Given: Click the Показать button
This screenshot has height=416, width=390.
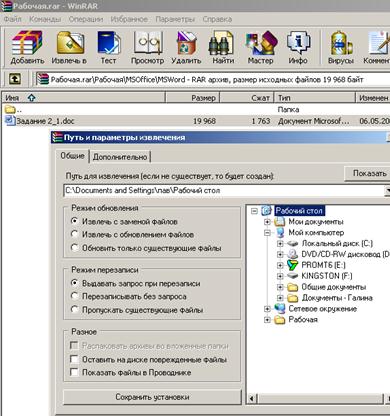Looking at the screenshot, I should (368, 173).
